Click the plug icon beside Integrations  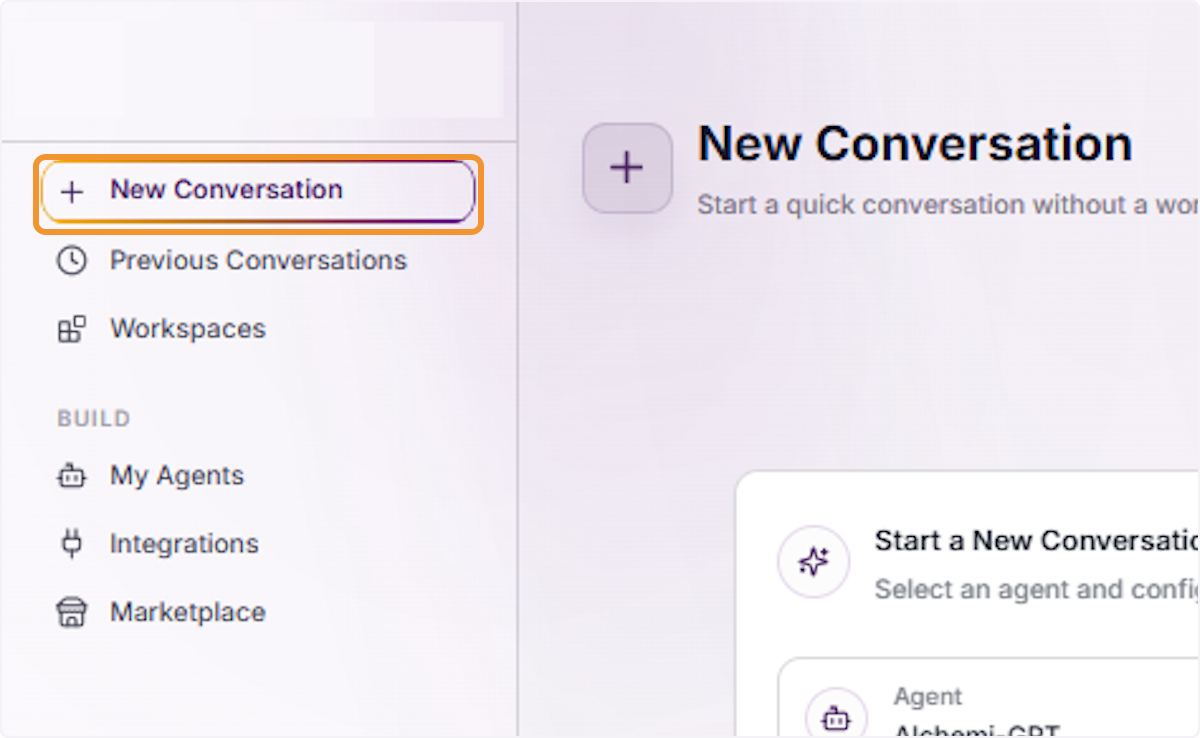pos(71,544)
